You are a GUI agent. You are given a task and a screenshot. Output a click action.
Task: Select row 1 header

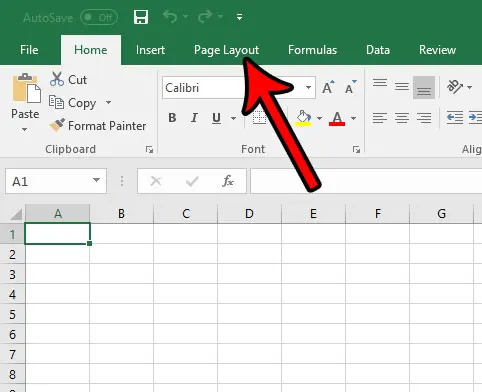click(12, 234)
